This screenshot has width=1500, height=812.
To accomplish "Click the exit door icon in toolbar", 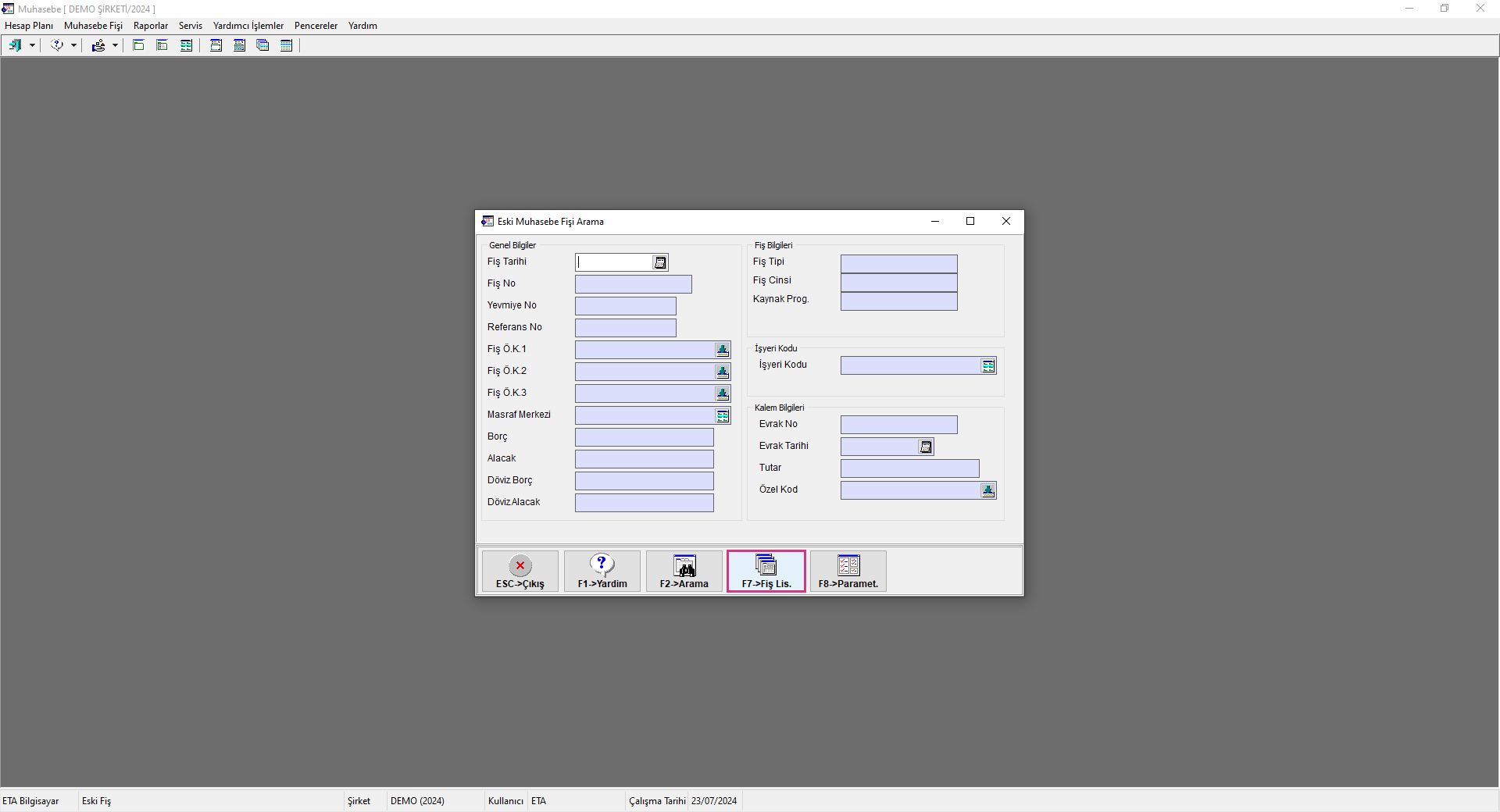I will pos(15,45).
